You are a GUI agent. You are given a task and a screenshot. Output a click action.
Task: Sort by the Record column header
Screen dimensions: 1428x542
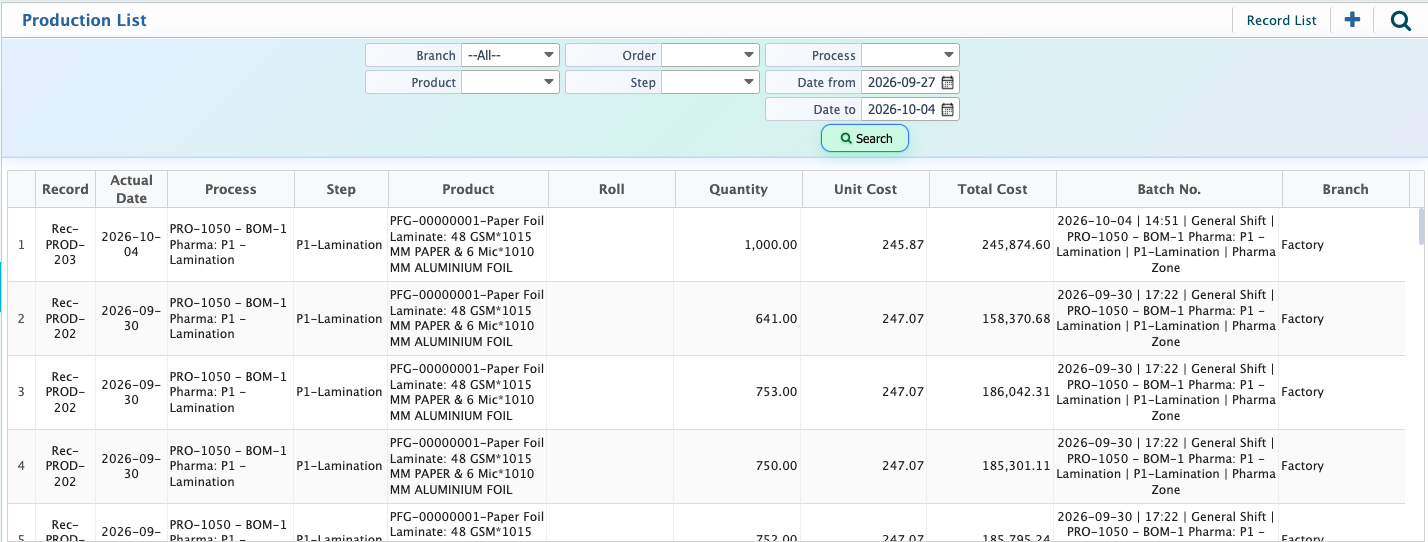coord(65,189)
